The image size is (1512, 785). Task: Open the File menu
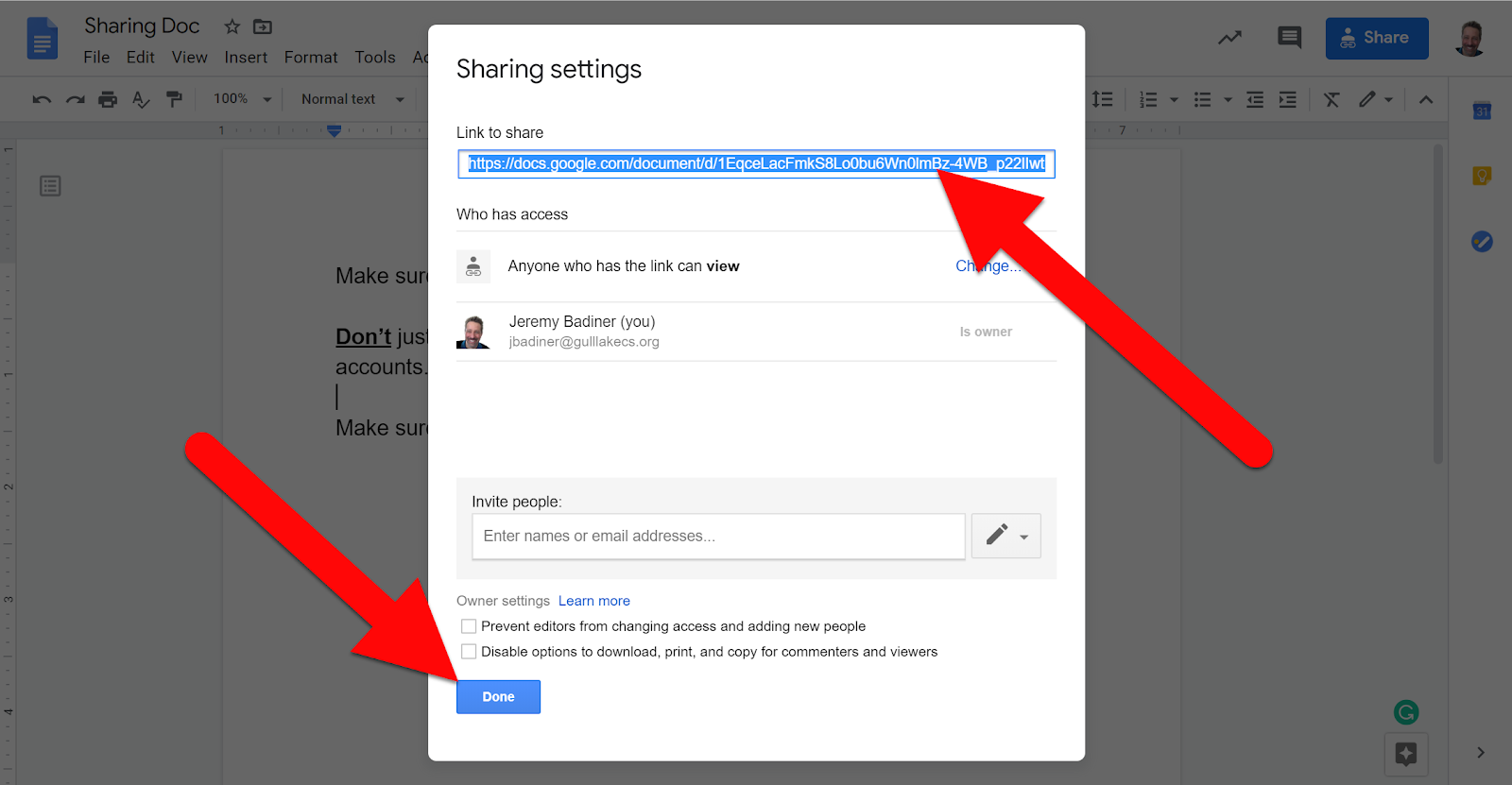click(x=96, y=58)
